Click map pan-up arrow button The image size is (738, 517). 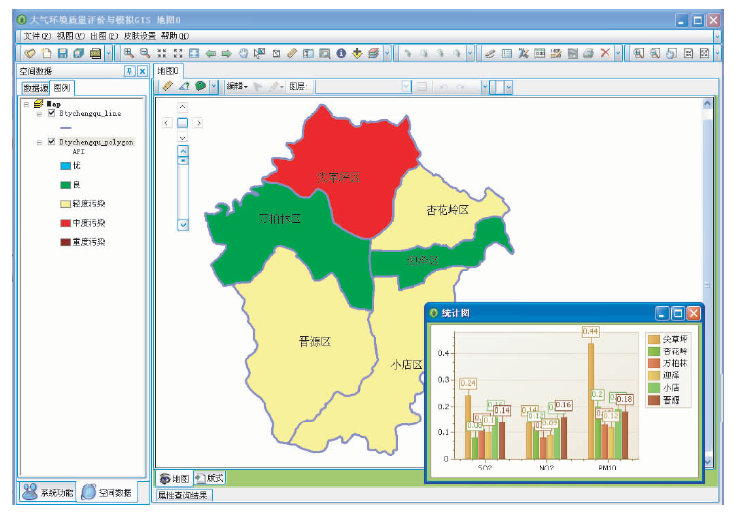click(x=182, y=107)
